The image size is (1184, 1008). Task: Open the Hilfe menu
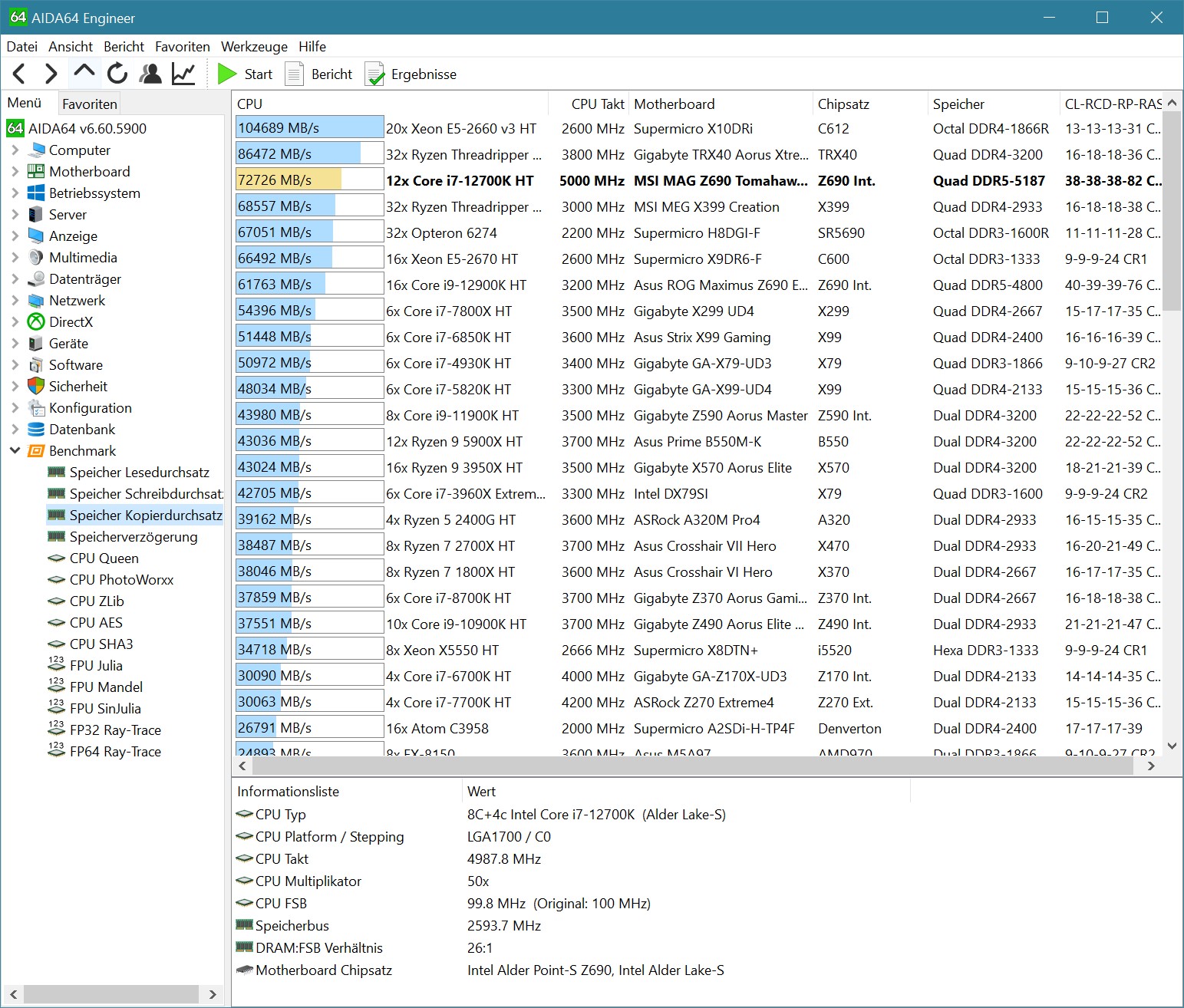pyautogui.click(x=312, y=47)
